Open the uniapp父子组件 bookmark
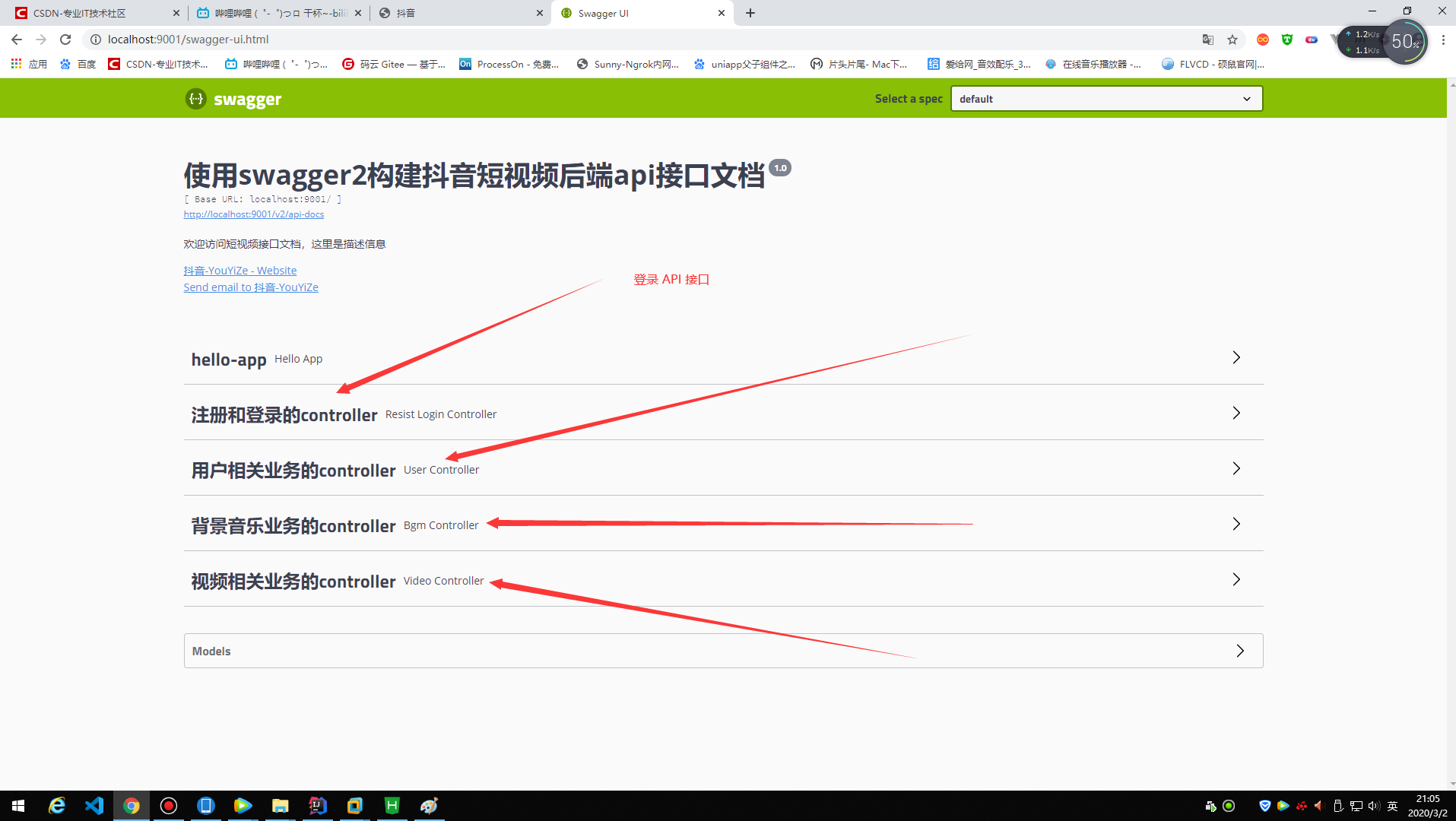The image size is (1456, 821). pos(745,64)
